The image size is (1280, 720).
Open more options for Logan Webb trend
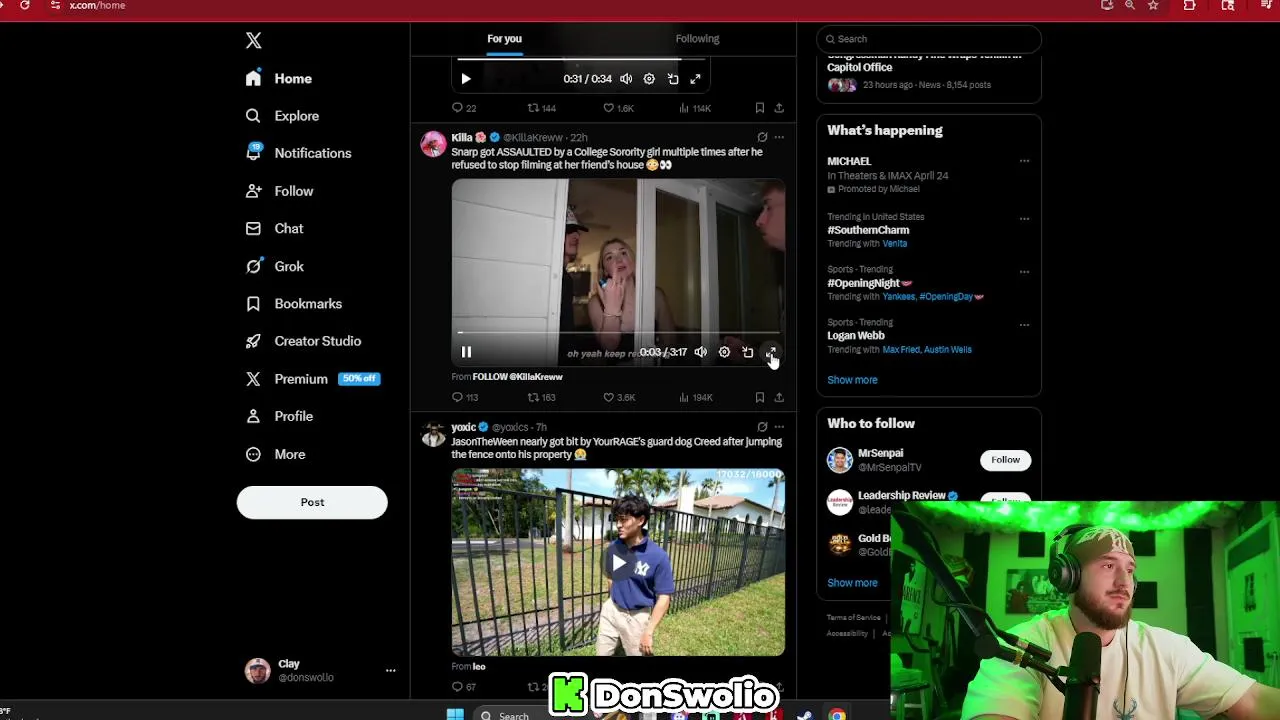1024,324
